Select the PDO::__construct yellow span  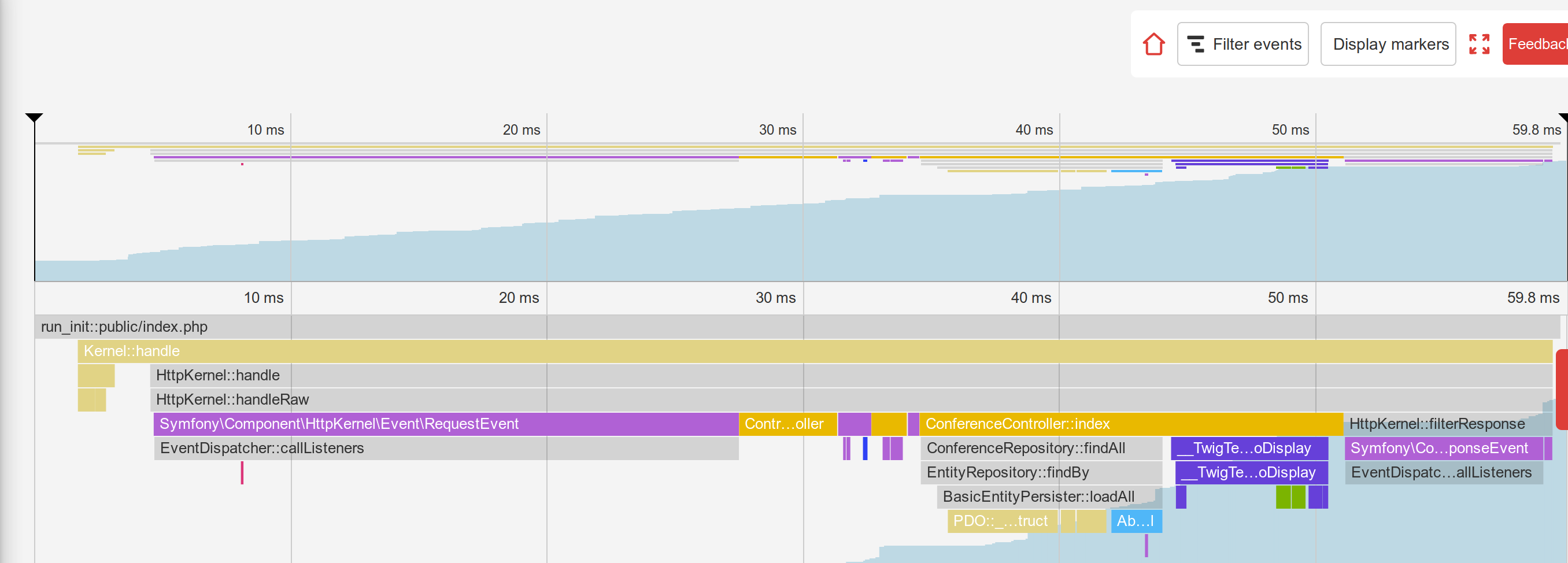1002,521
